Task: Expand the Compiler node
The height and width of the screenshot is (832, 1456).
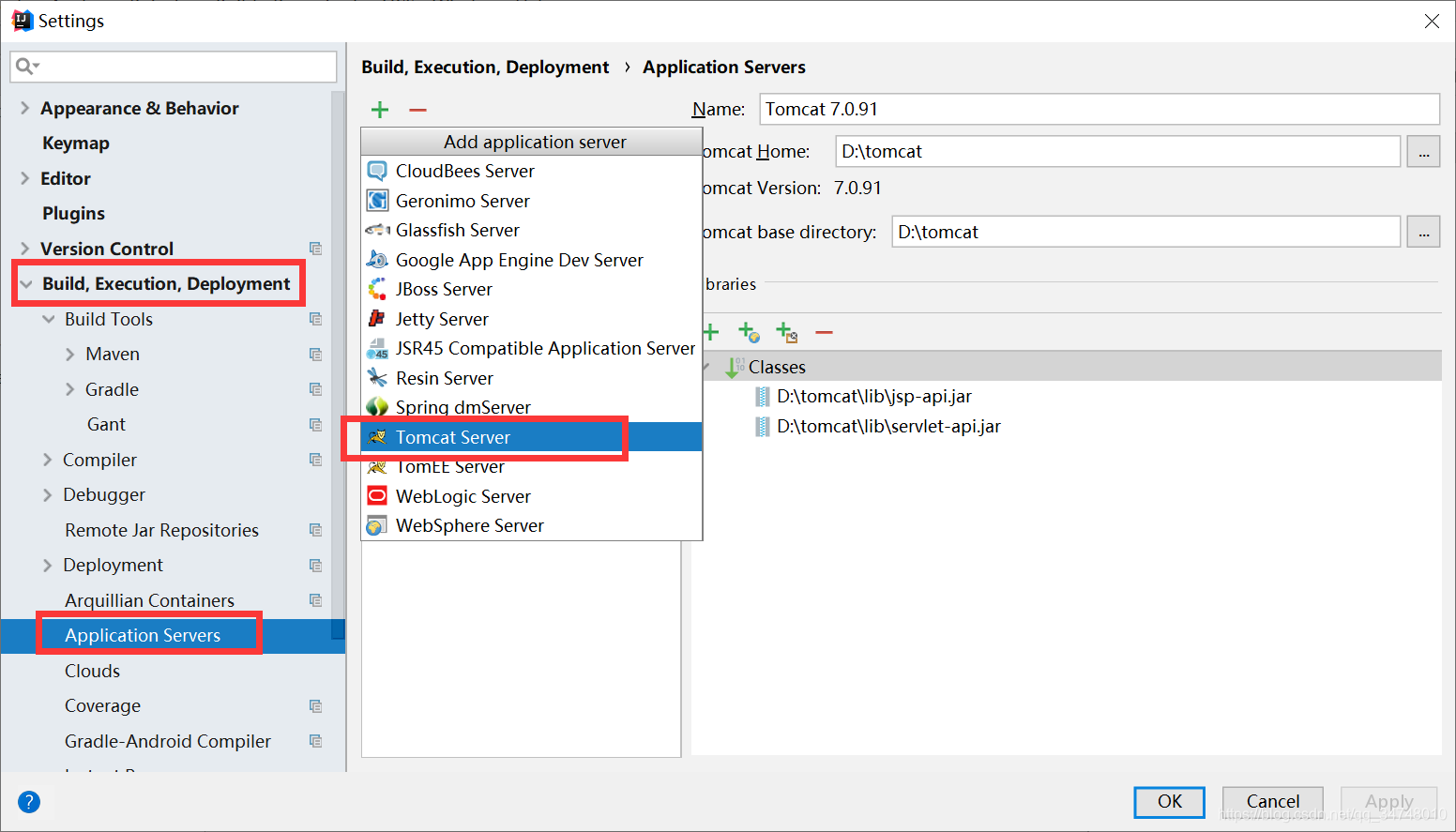Action: pyautogui.click(x=47, y=460)
